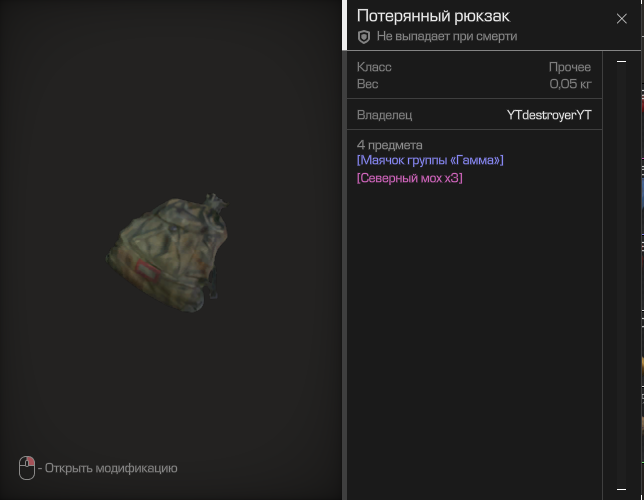Click the Не выпадает при смерти label

click(x=447, y=36)
